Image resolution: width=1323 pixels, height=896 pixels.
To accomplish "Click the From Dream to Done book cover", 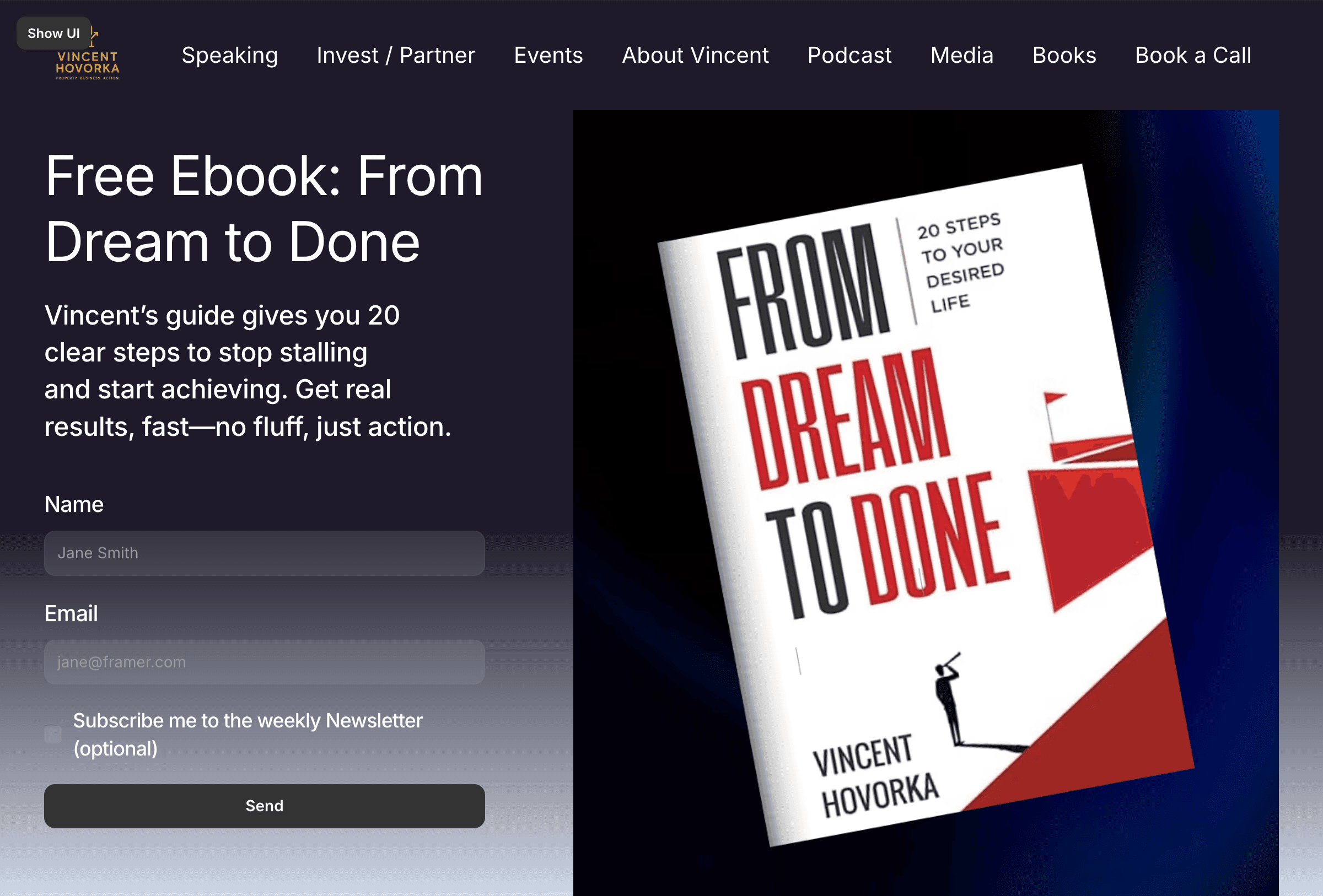I will 926,504.
